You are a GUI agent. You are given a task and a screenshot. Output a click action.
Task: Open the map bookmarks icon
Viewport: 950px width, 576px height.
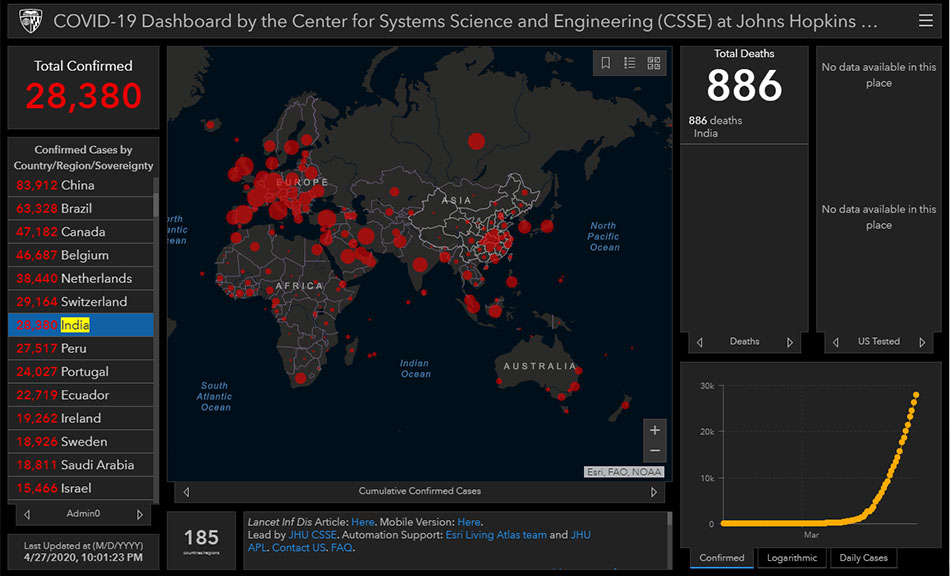[x=605, y=63]
